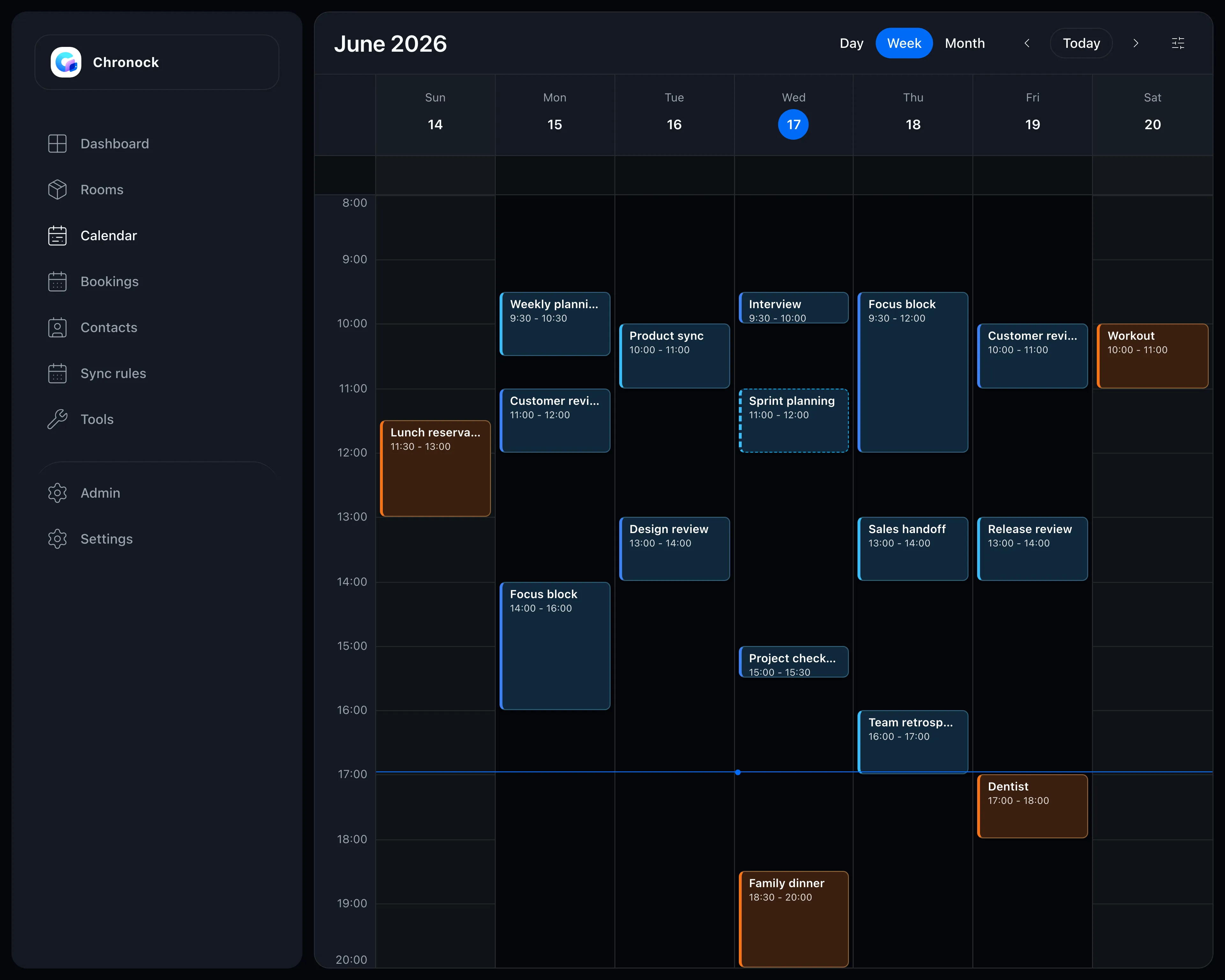Open the Settings menu label
Image resolution: width=1225 pixels, height=980 pixels.
(107, 539)
